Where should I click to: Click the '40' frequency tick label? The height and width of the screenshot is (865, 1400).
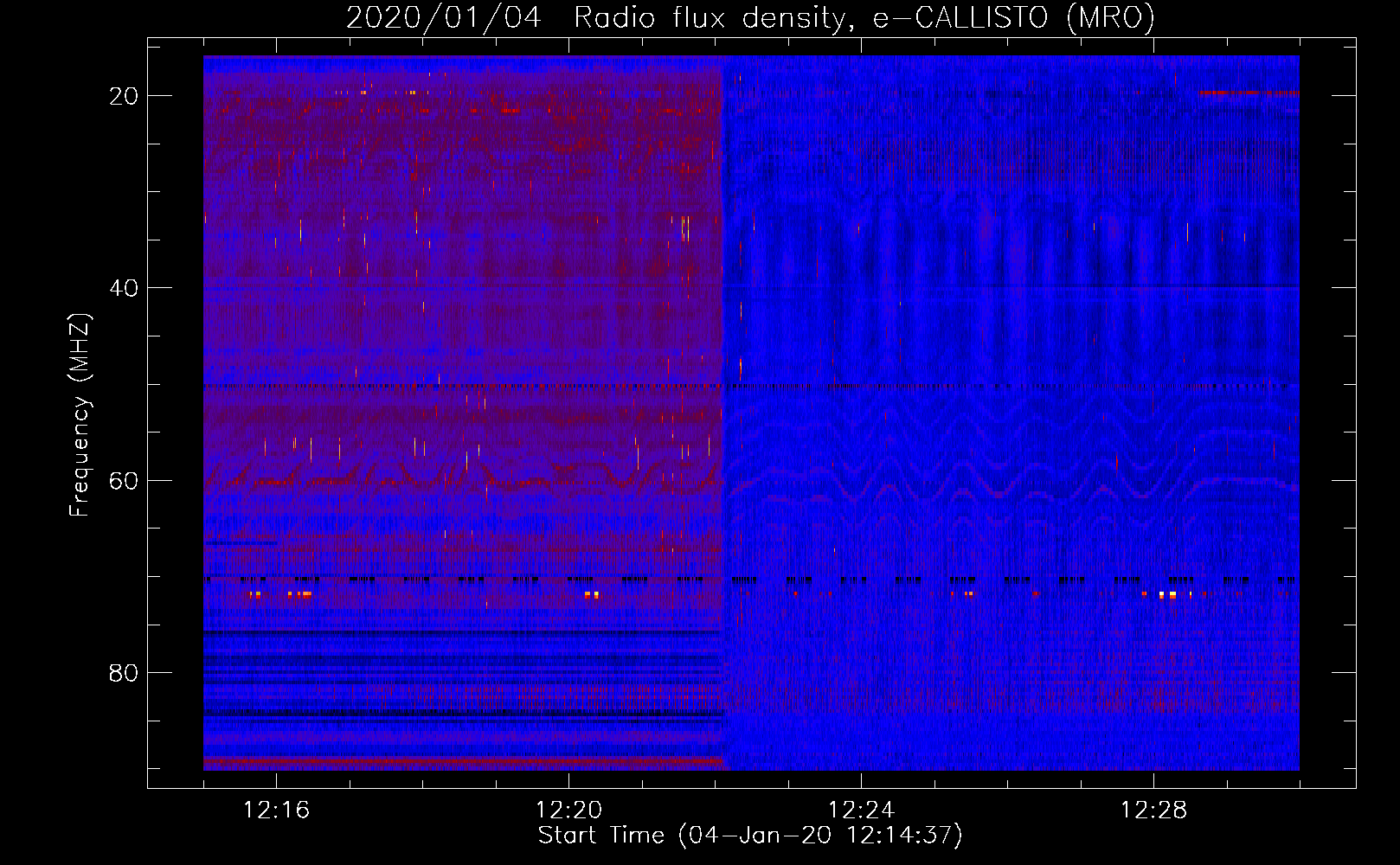pos(124,288)
